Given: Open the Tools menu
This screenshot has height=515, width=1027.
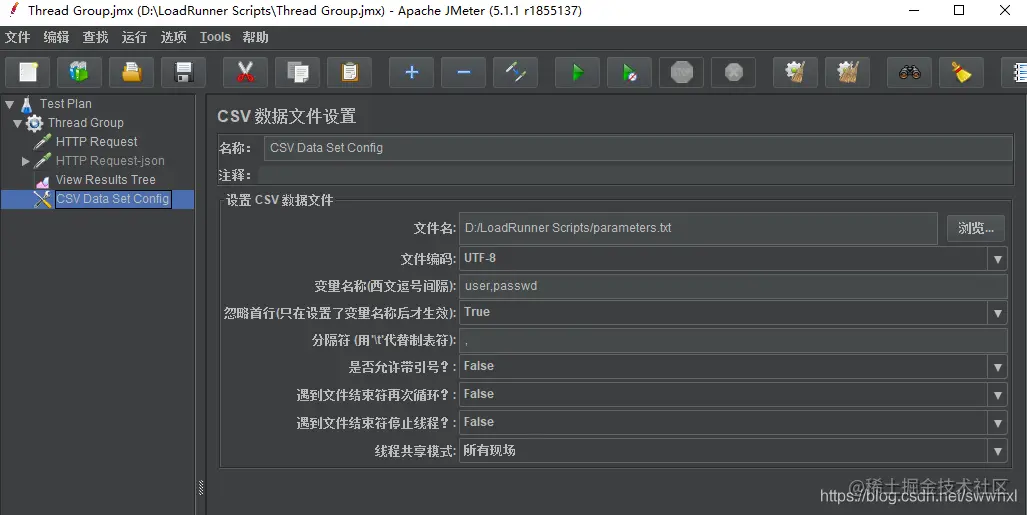Looking at the screenshot, I should 215,37.
